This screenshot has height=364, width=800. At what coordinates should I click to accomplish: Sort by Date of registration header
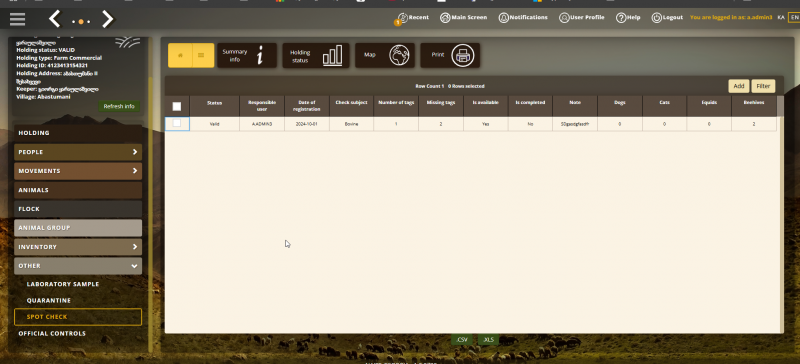(307, 106)
